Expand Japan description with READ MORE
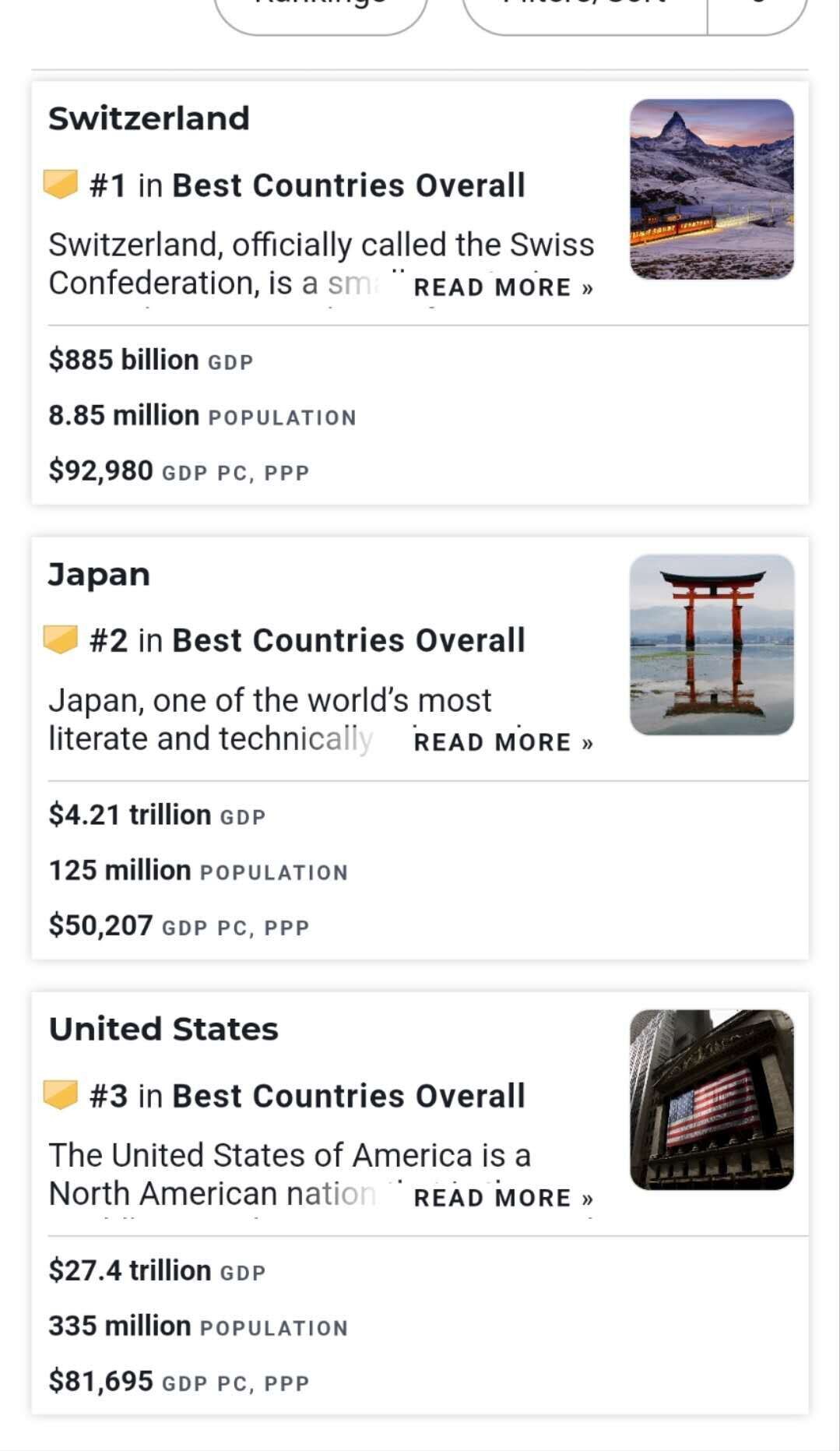The height and width of the screenshot is (1451, 840). (503, 742)
